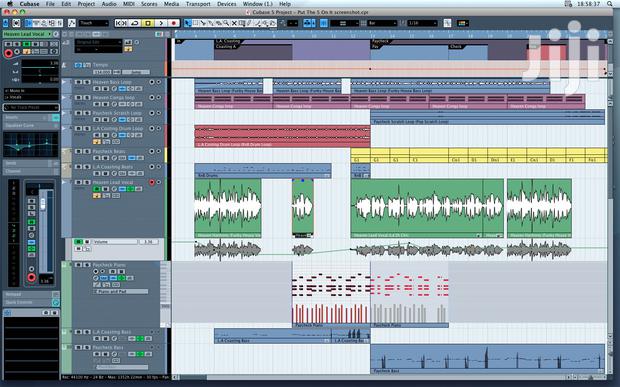Expand the Heaven Bass Loop track arrow
This screenshot has width=620, height=387.
click(x=64, y=82)
